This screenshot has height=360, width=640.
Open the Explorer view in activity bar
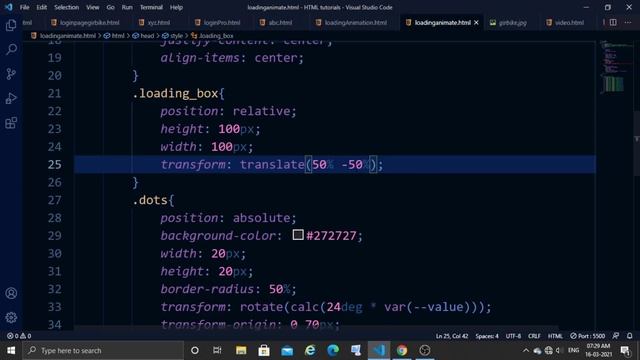coord(11,25)
